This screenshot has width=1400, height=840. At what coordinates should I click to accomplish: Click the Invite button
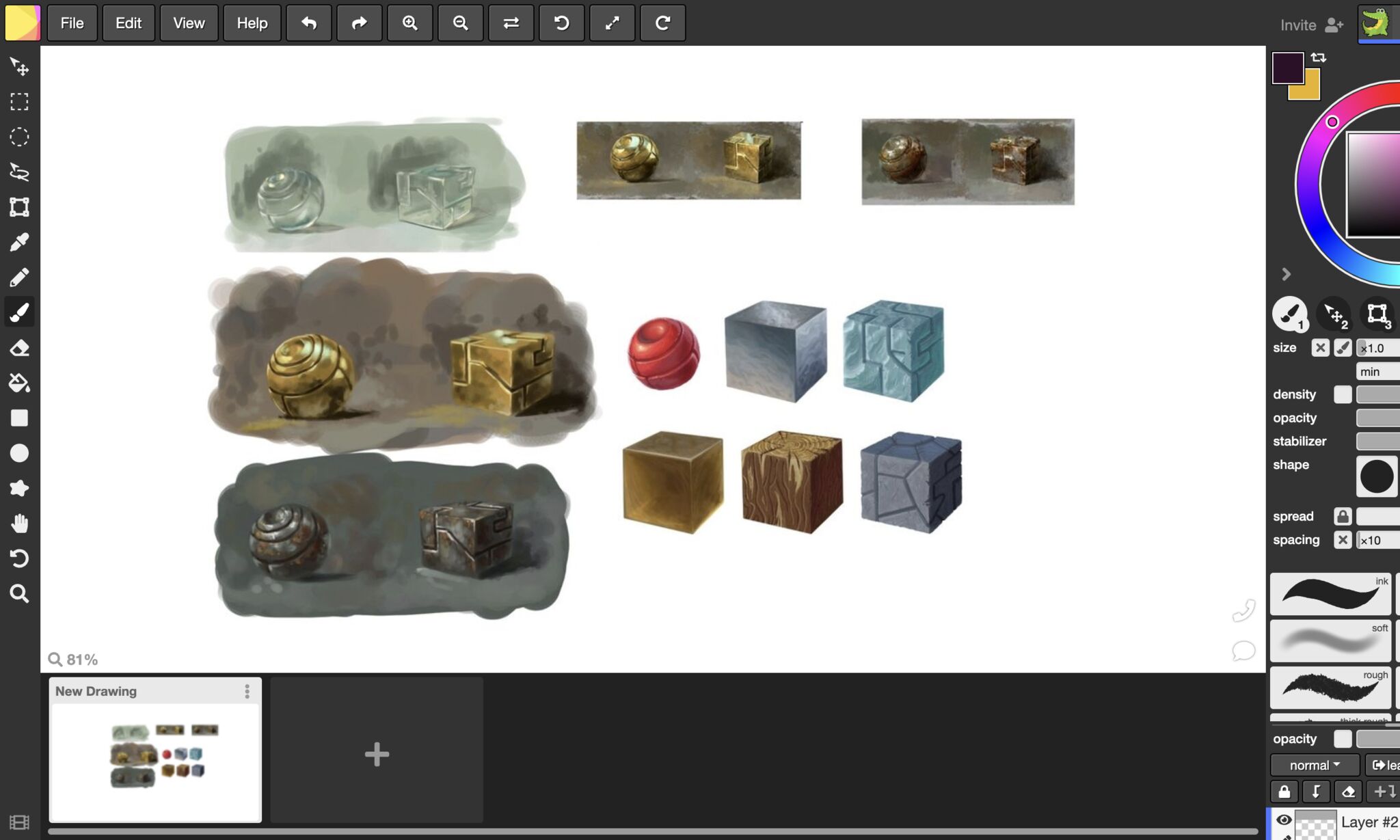point(1311,25)
